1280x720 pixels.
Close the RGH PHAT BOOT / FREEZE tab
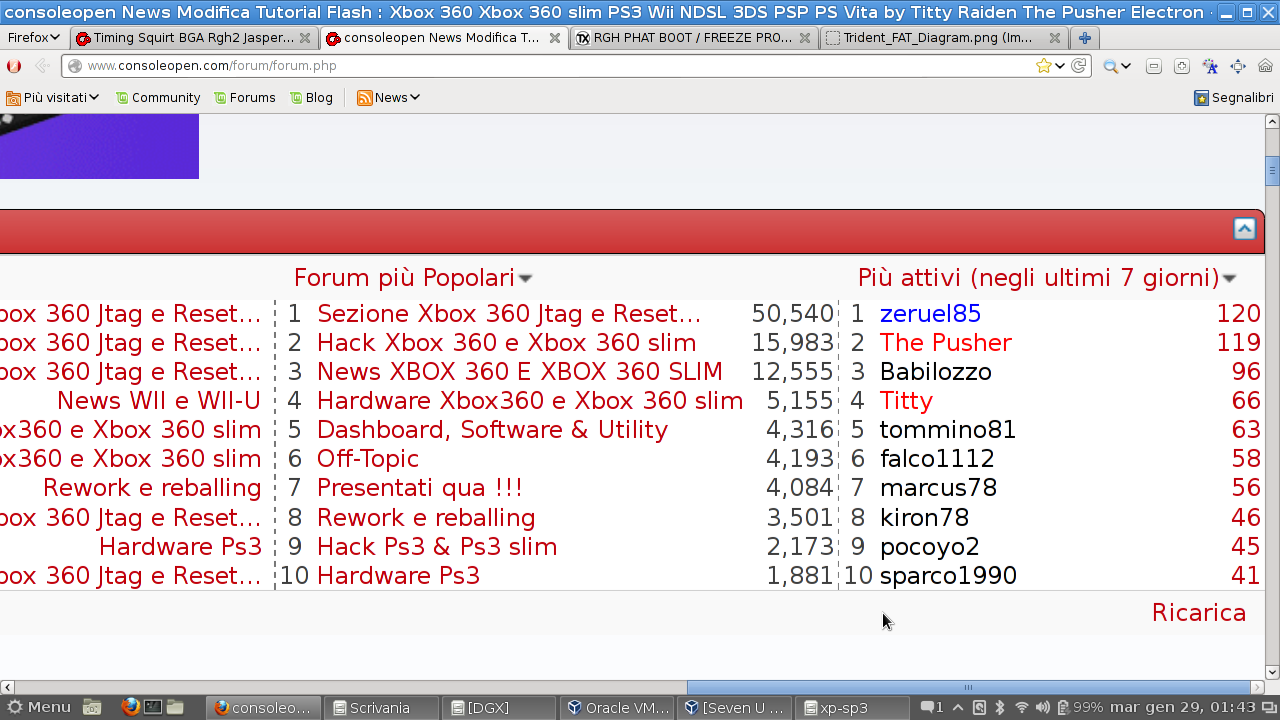point(805,38)
